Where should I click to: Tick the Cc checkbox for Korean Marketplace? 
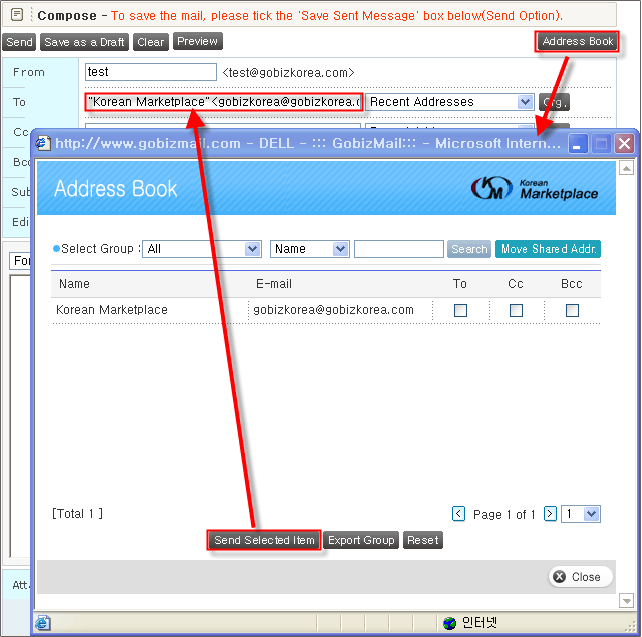(516, 310)
